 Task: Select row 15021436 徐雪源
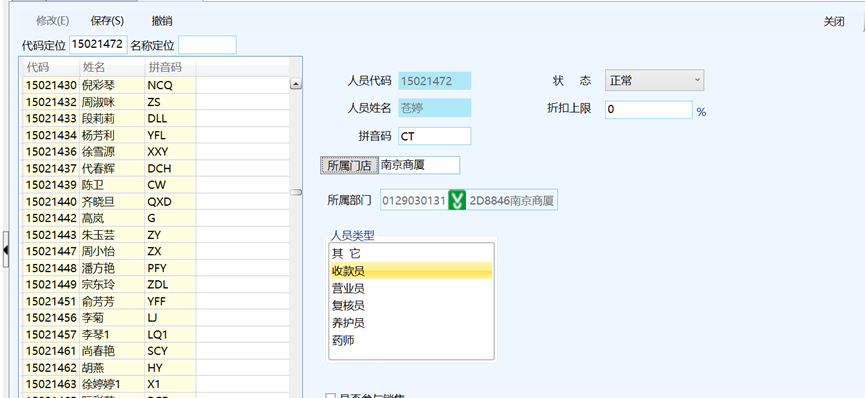tap(156, 152)
